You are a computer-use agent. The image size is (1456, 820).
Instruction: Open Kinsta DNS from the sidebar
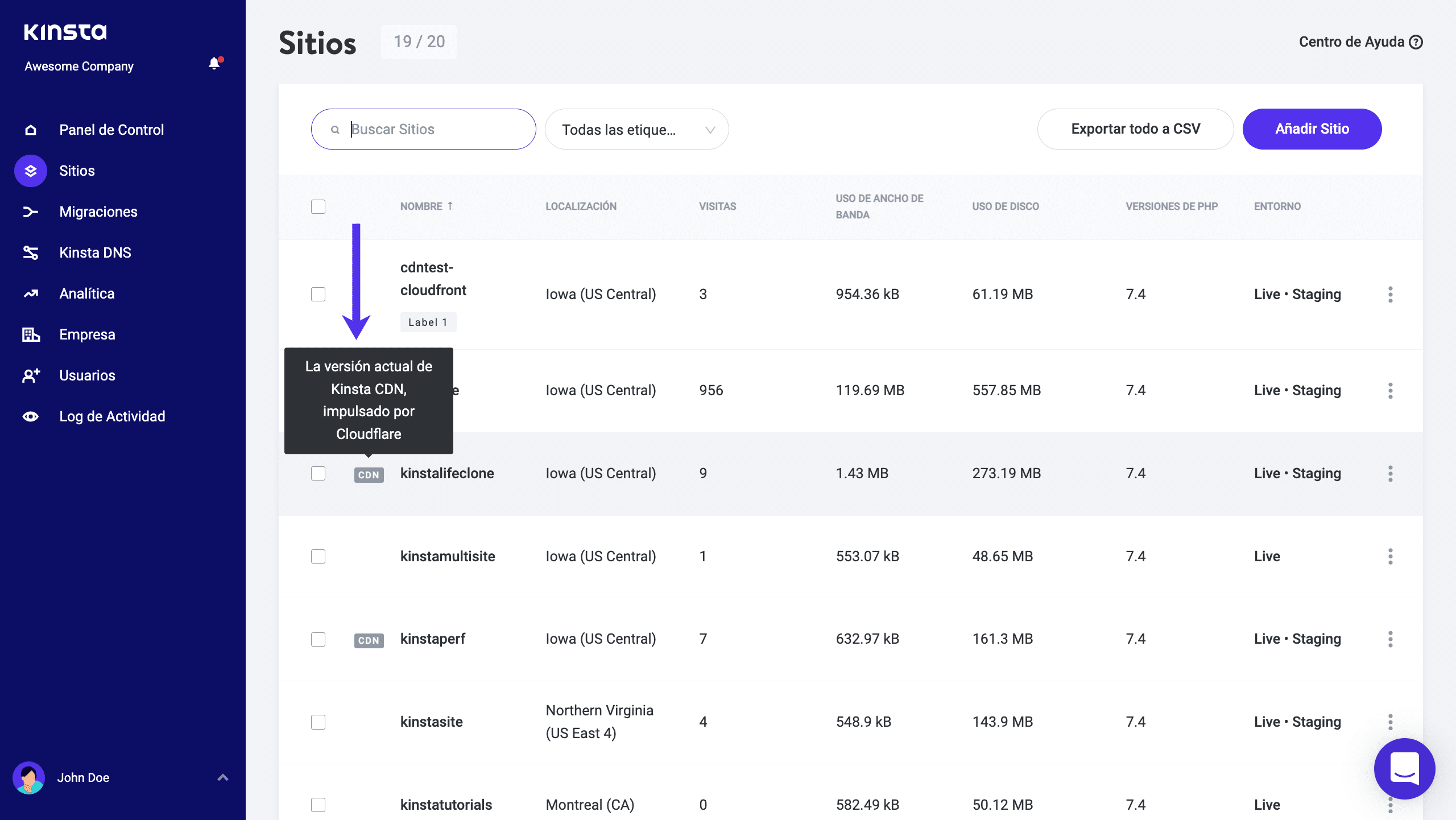(95, 252)
